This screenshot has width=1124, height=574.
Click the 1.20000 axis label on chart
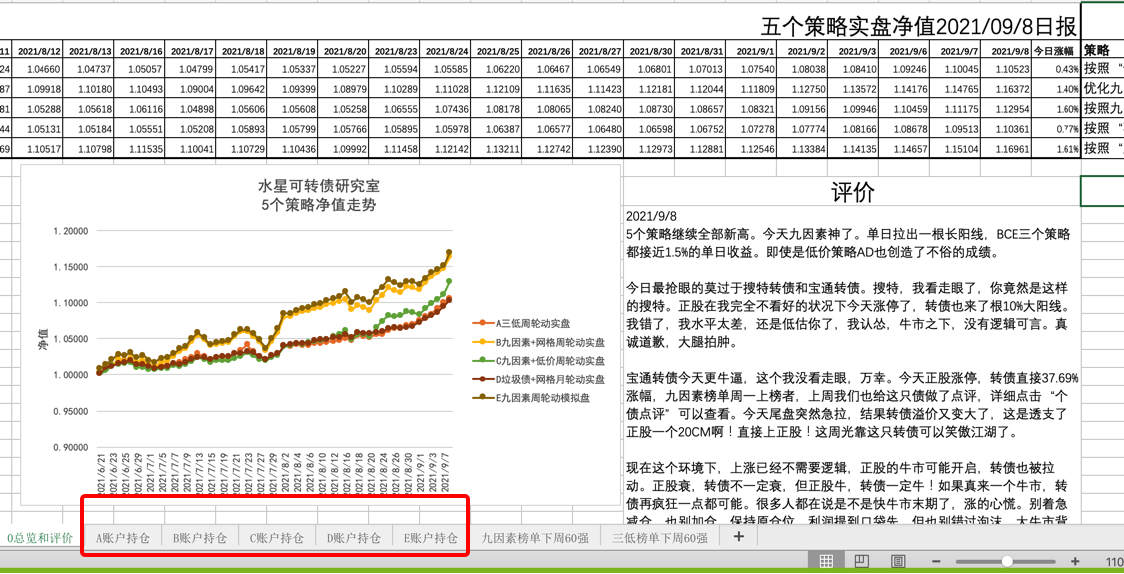(x=70, y=231)
